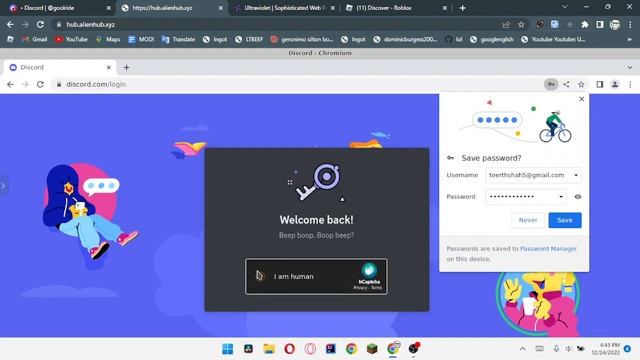Image resolution: width=640 pixels, height=360 pixels.
Task: Open outer browser share page icon
Action: click(506, 24)
